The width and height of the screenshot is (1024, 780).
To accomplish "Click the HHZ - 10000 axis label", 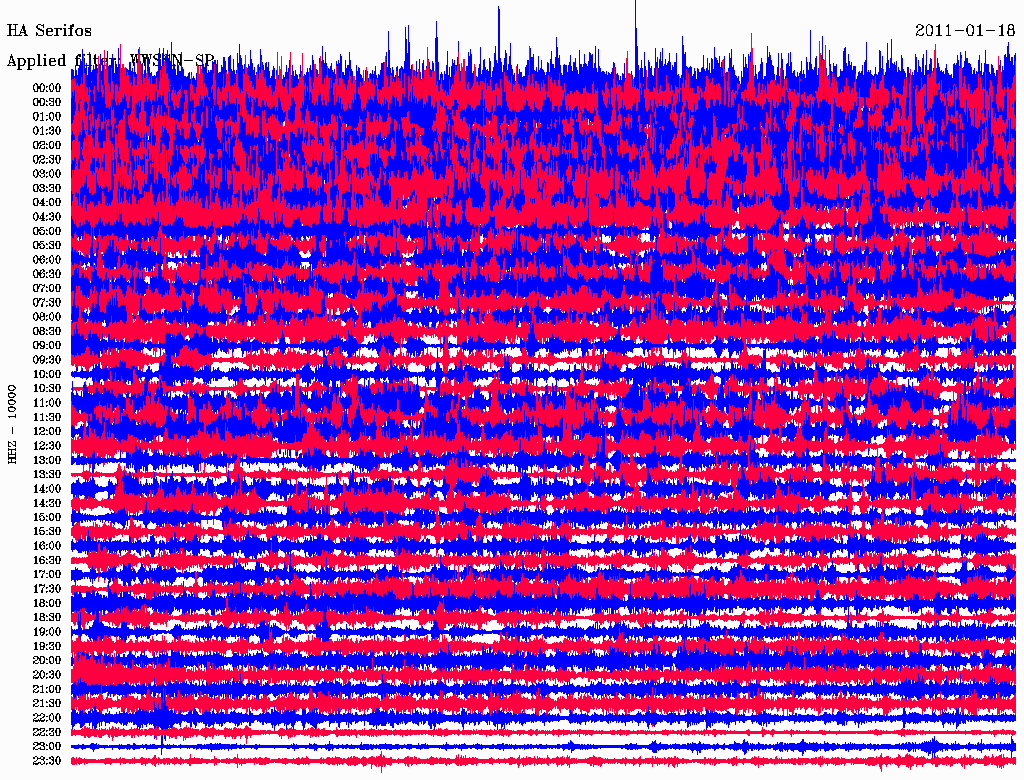I will pyautogui.click(x=13, y=423).
